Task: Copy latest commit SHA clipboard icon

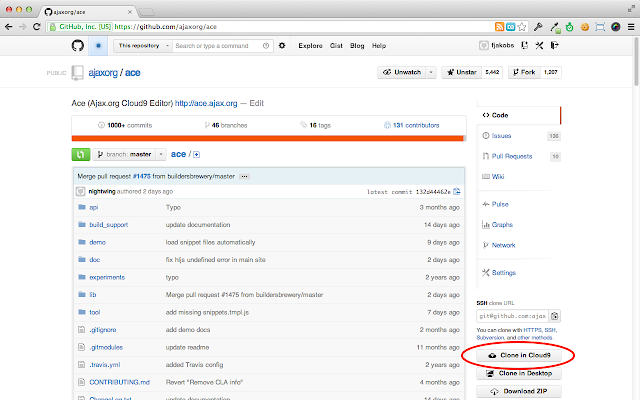Action: coord(457,191)
